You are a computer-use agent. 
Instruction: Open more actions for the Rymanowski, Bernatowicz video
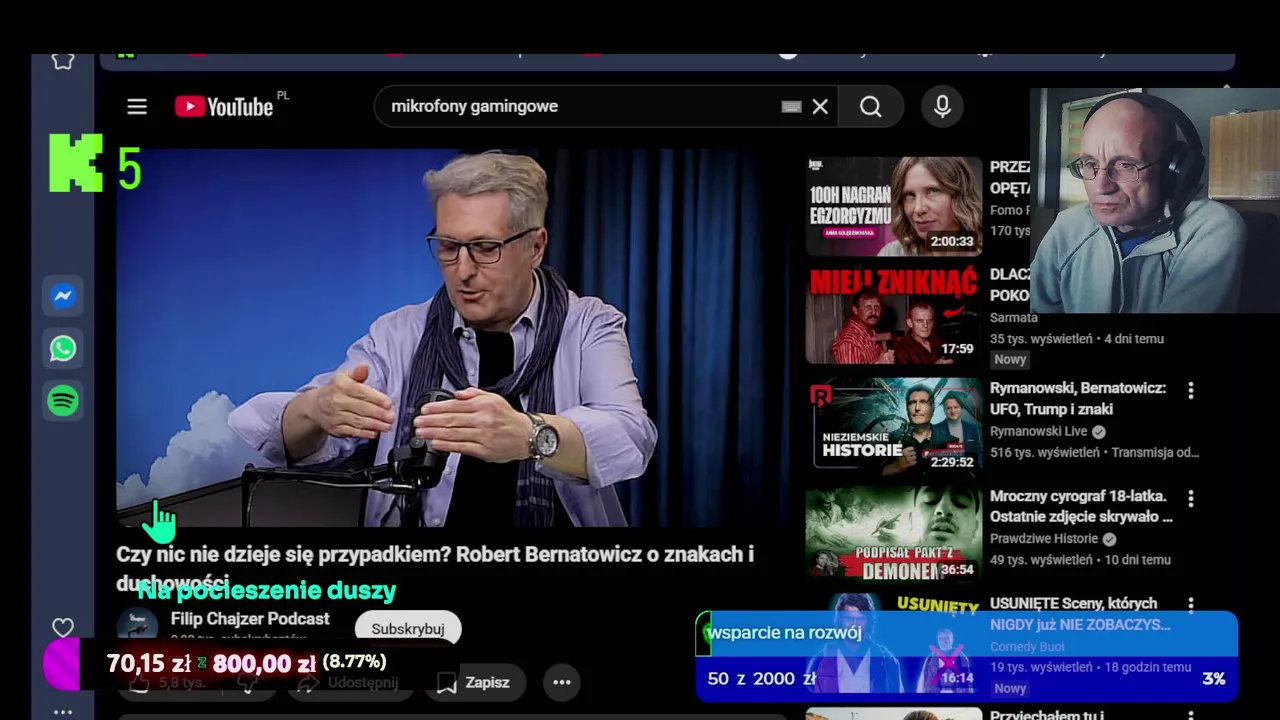click(1190, 390)
